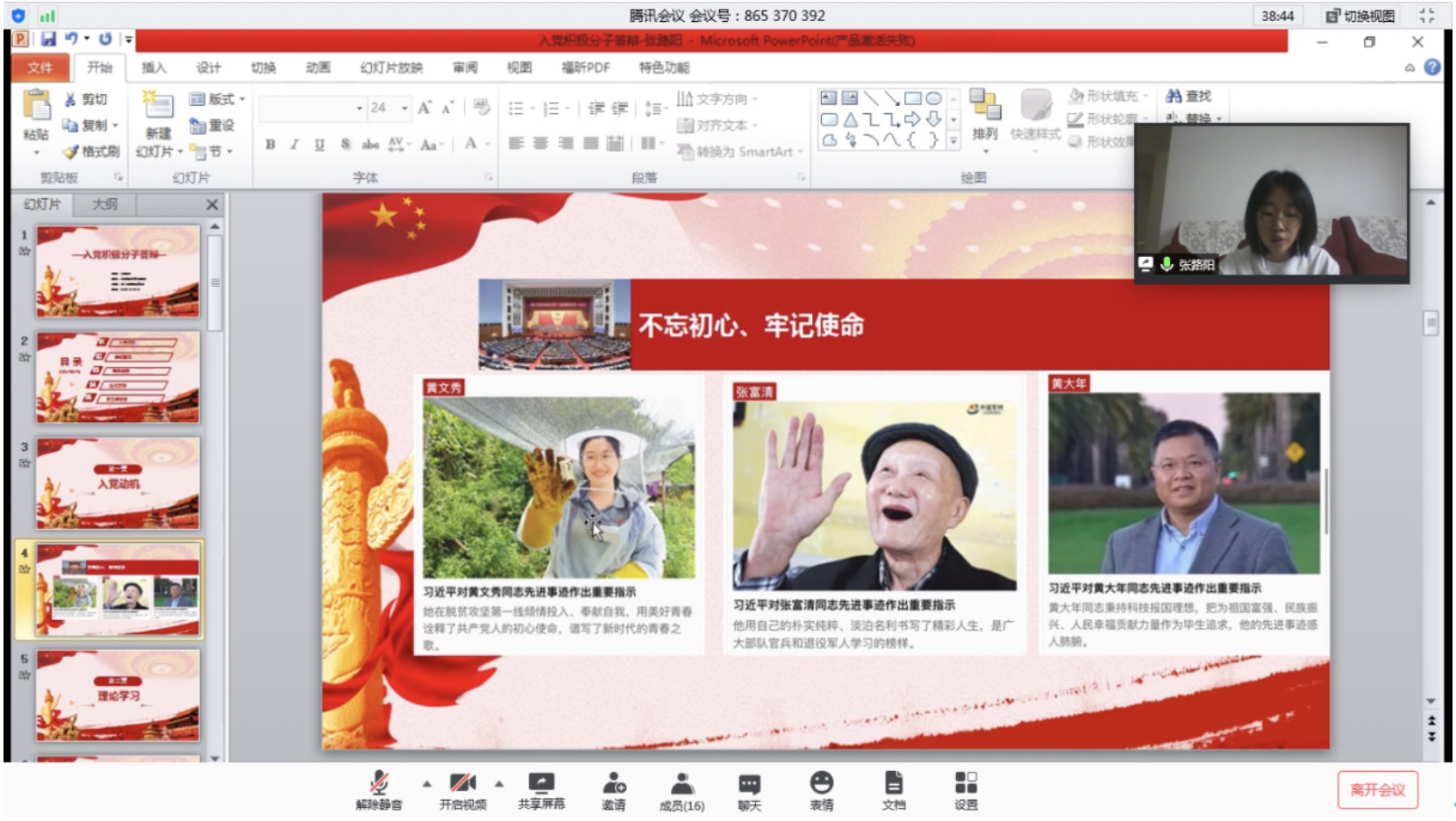The height and width of the screenshot is (821, 1456).
Task: Click the Switch View button
Action: 1360,16
